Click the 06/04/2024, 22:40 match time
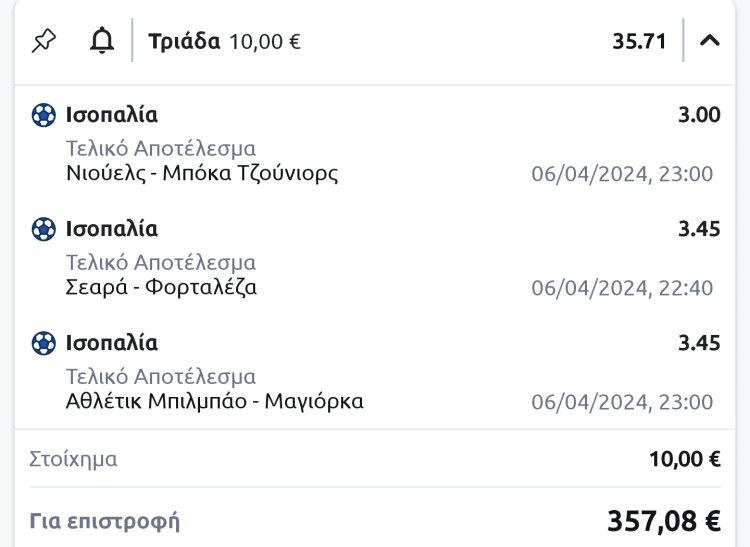 point(622,288)
